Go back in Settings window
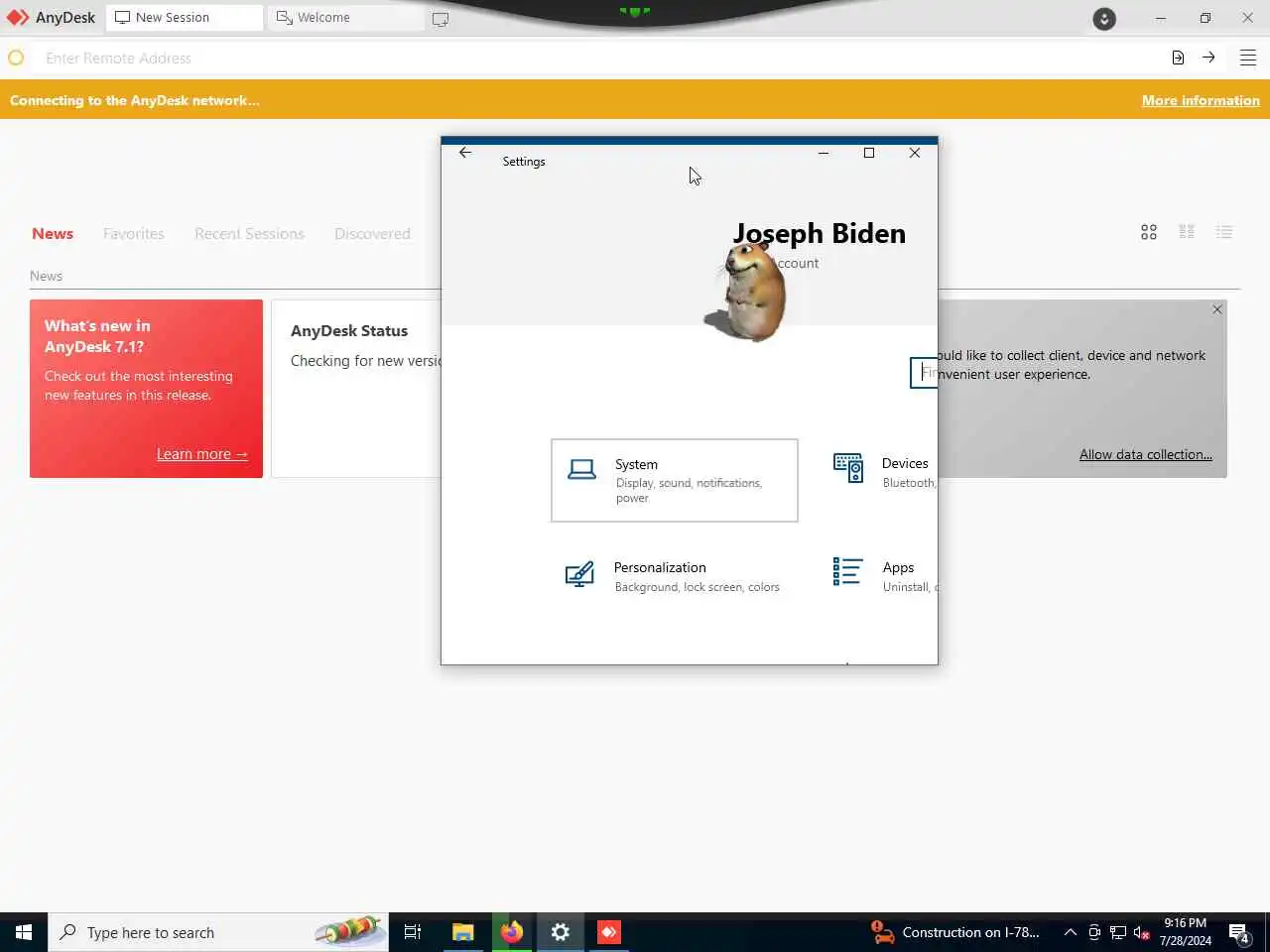The image size is (1270, 952). click(x=465, y=153)
